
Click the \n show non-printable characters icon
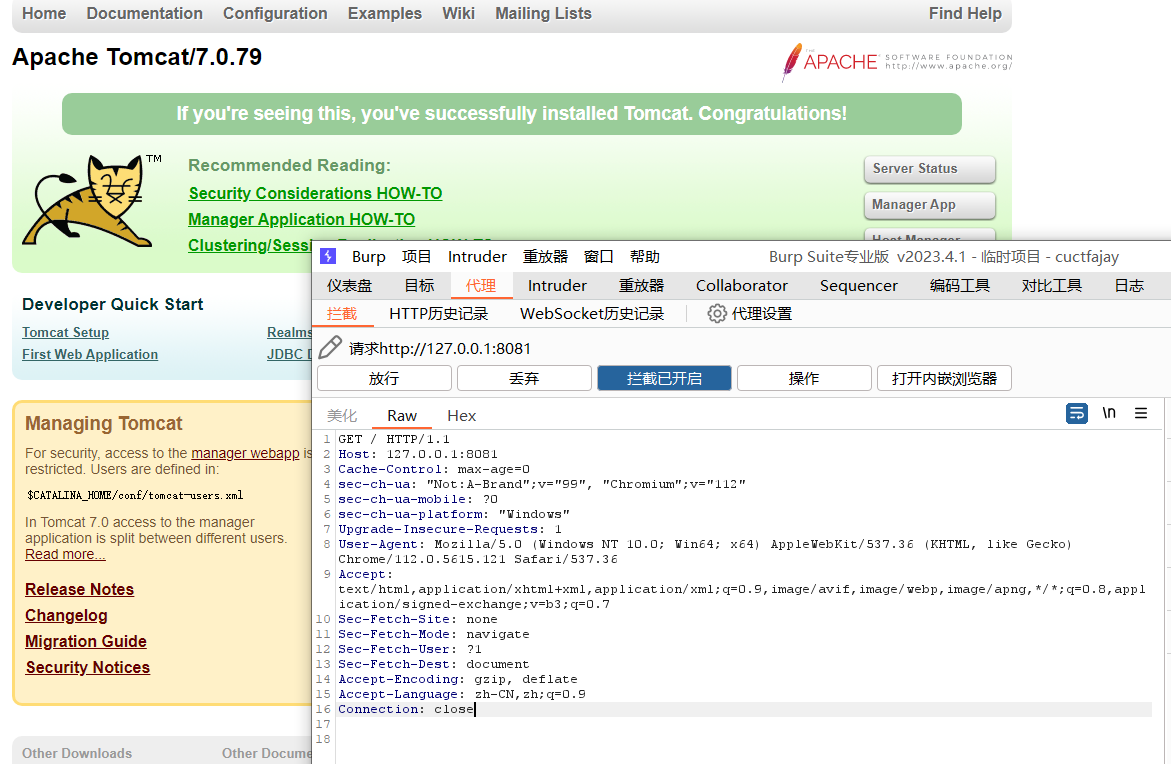(x=1109, y=413)
